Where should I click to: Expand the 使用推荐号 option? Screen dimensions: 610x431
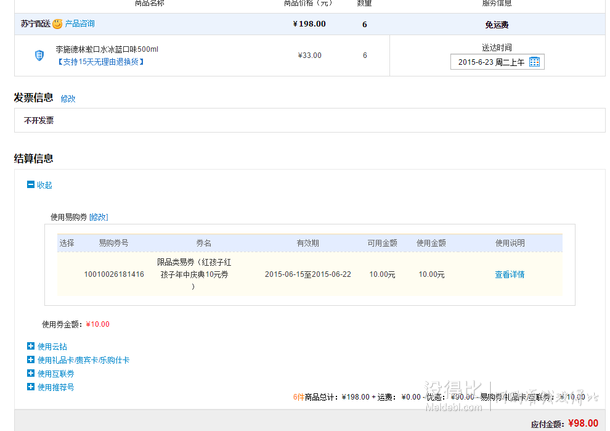pos(56,386)
